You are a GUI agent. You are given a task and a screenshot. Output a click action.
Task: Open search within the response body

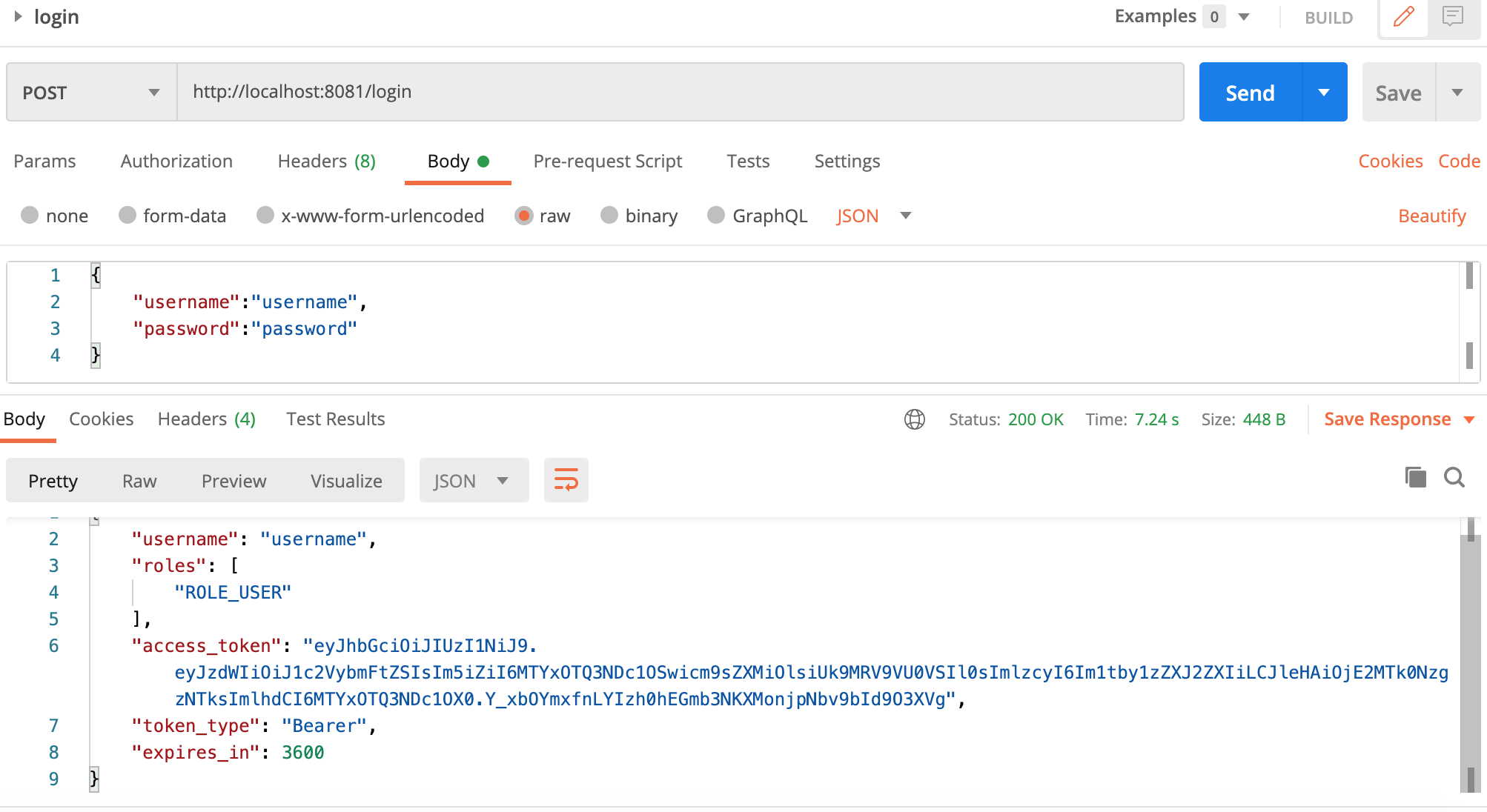(x=1455, y=479)
